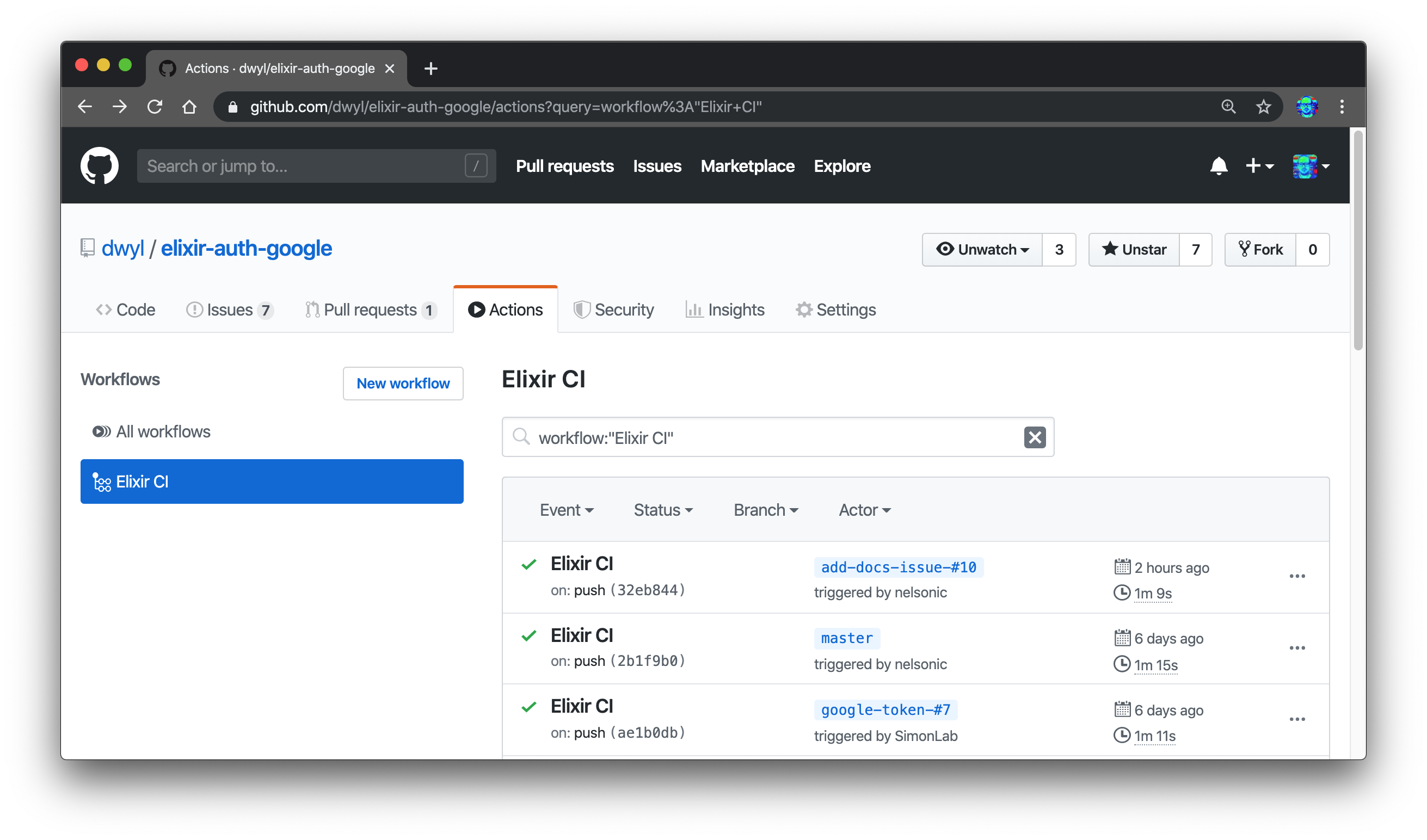
Task: Open the Marketplace menu item
Action: click(747, 166)
